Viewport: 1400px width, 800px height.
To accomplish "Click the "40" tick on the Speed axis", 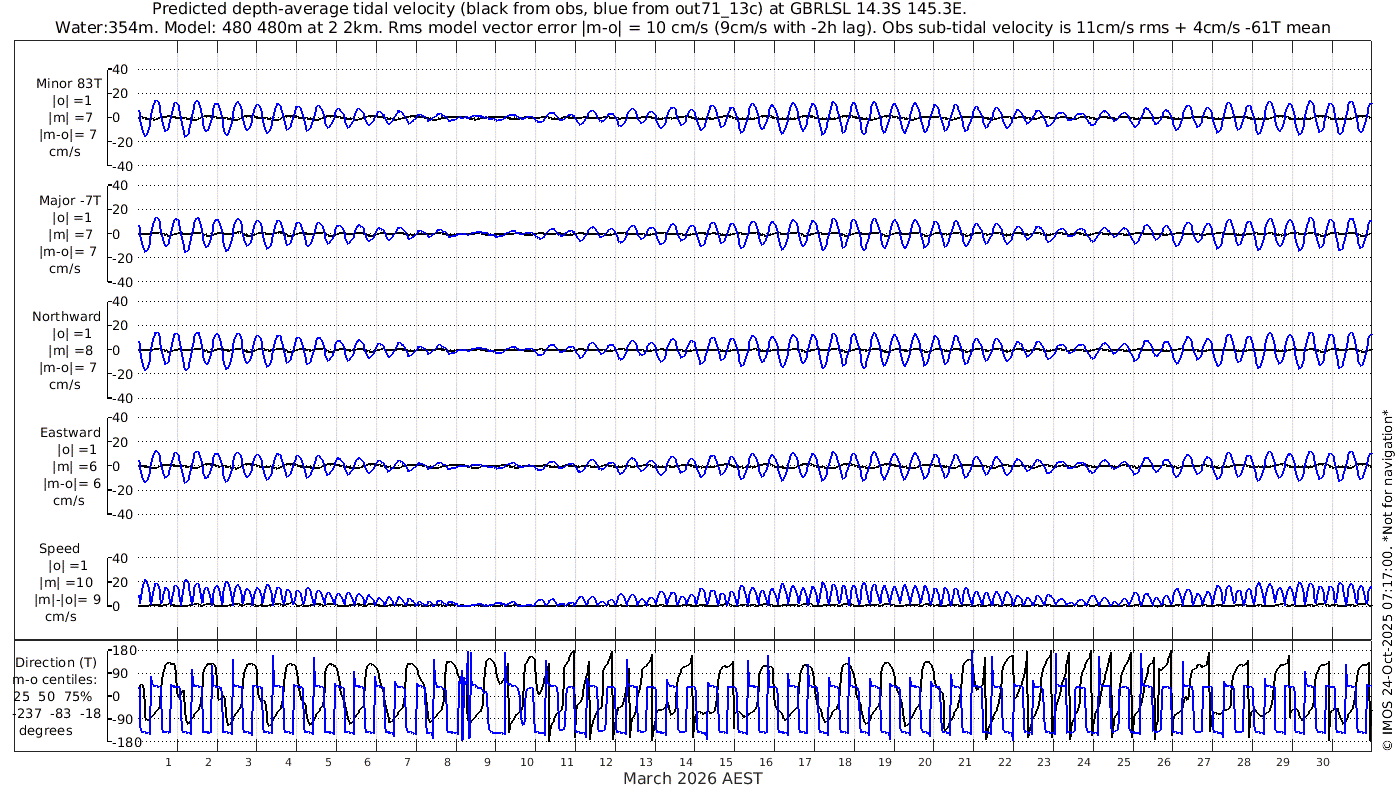I will click(121, 558).
